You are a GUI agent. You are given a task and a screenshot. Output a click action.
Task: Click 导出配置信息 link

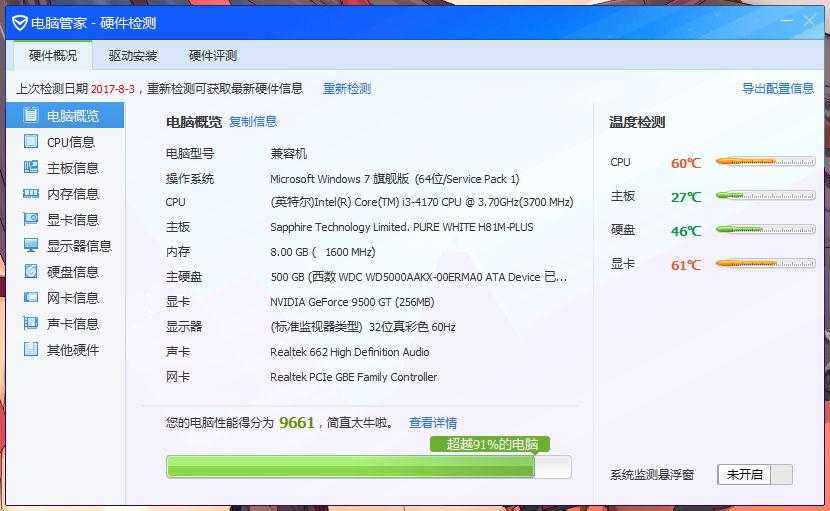coord(778,88)
